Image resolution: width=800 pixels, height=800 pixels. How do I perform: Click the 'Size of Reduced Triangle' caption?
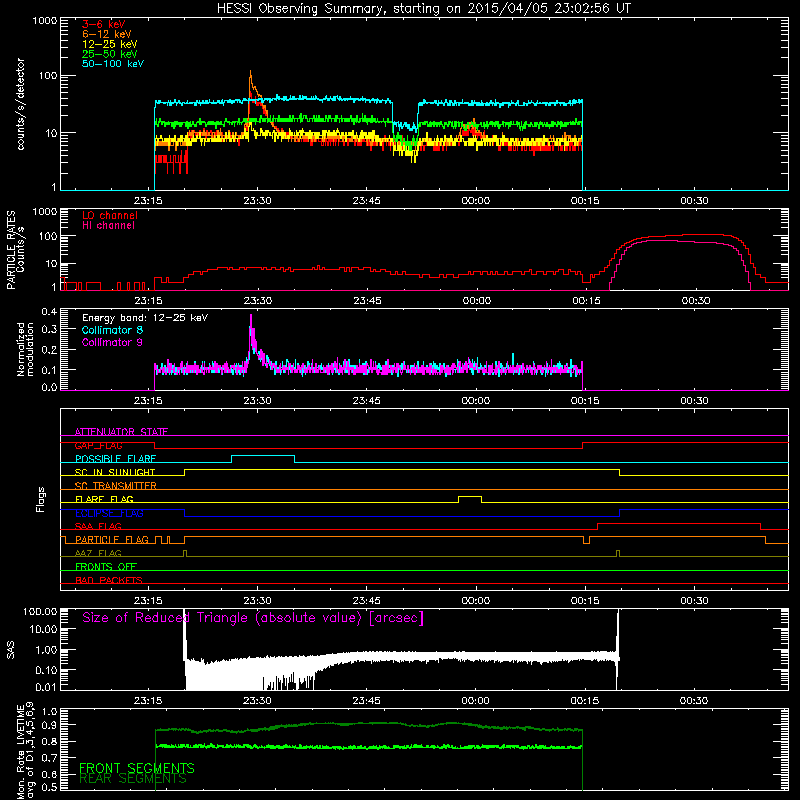click(x=253, y=618)
